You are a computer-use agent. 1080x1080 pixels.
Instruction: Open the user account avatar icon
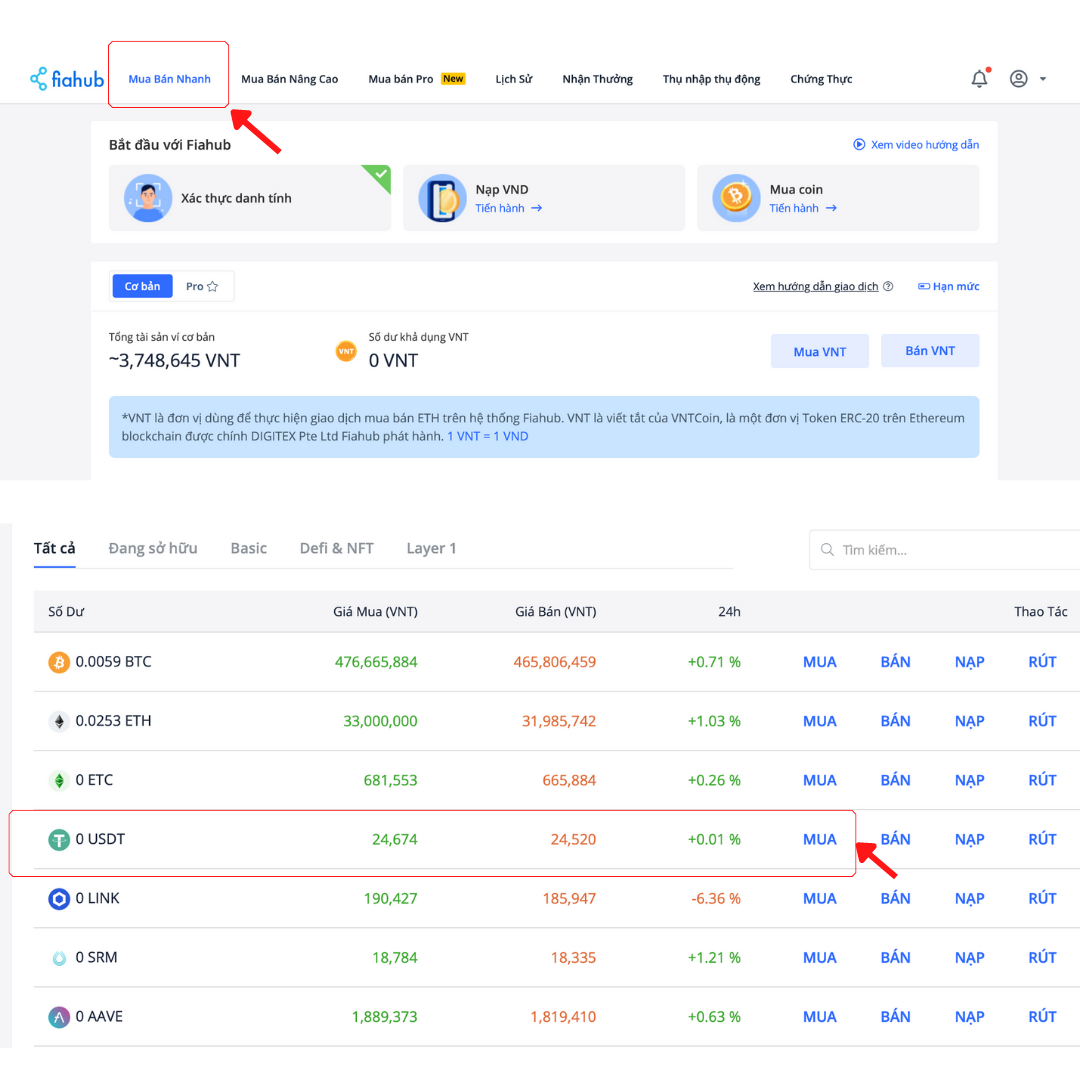point(1019,79)
